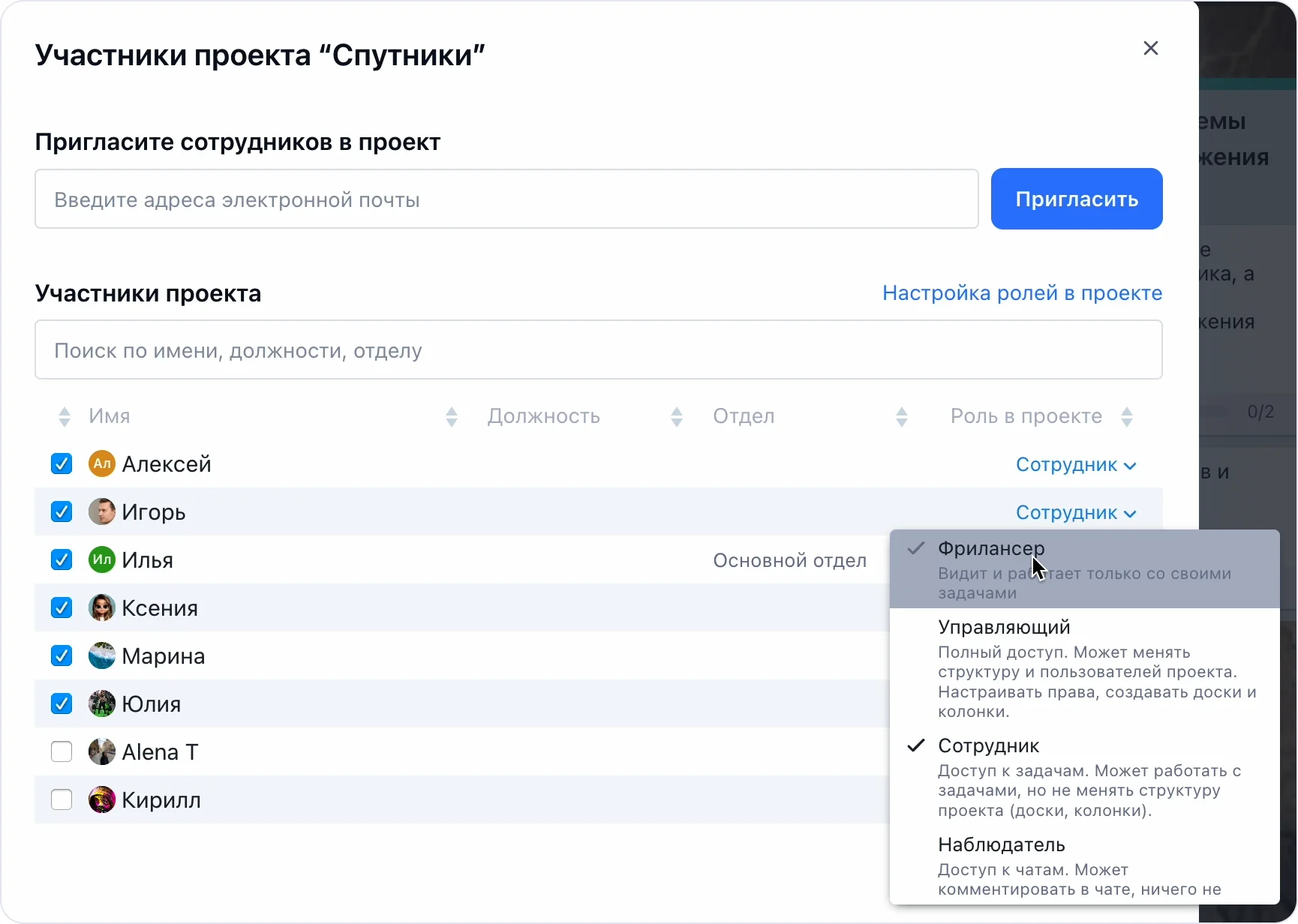The height and width of the screenshot is (924, 1298).
Task: Click Алексей's orange avatar icon
Action: tap(101, 464)
